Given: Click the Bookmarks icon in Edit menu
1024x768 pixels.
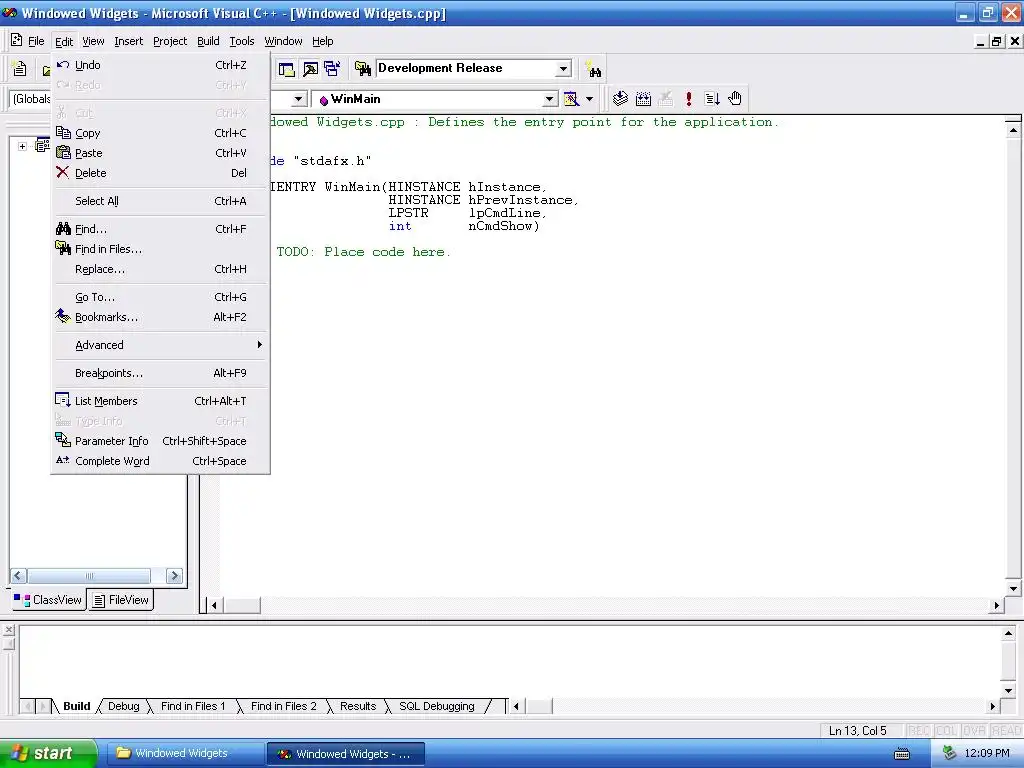Looking at the screenshot, I should coord(63,317).
